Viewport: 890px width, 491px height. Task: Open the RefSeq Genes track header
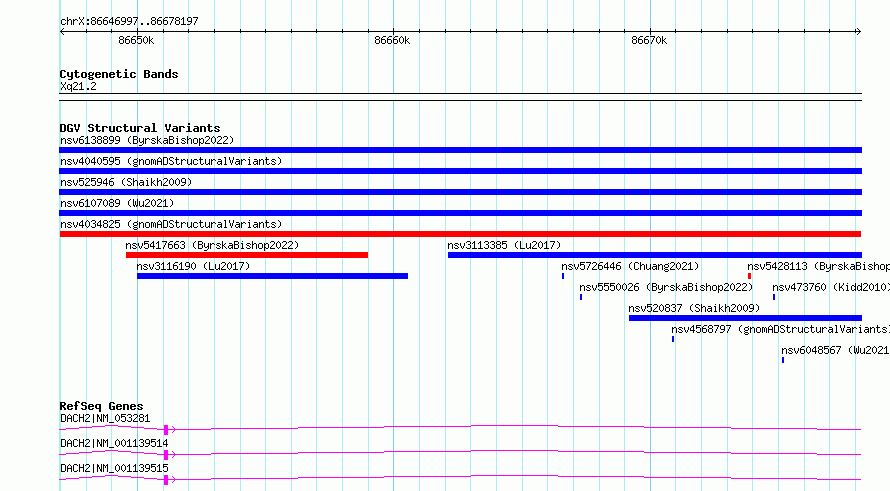point(101,406)
